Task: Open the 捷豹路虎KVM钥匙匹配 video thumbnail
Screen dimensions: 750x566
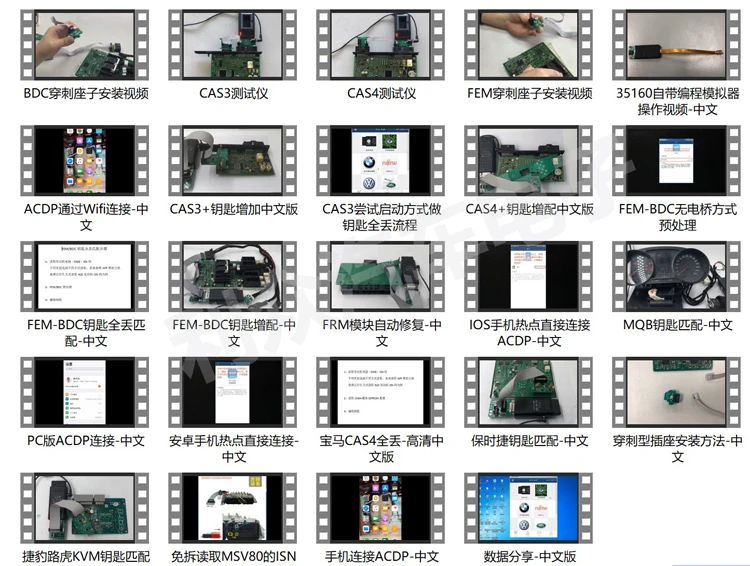Action: click(x=85, y=508)
